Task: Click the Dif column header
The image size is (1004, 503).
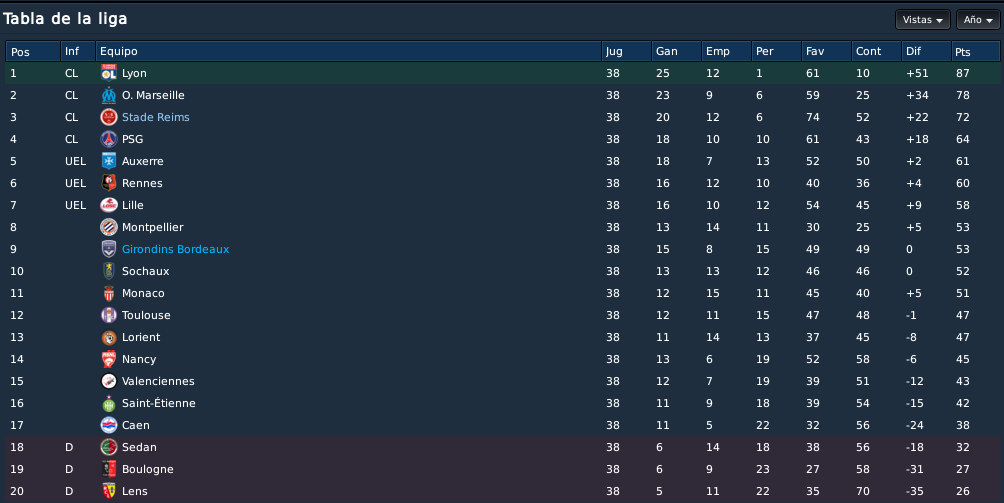Action: click(x=926, y=51)
